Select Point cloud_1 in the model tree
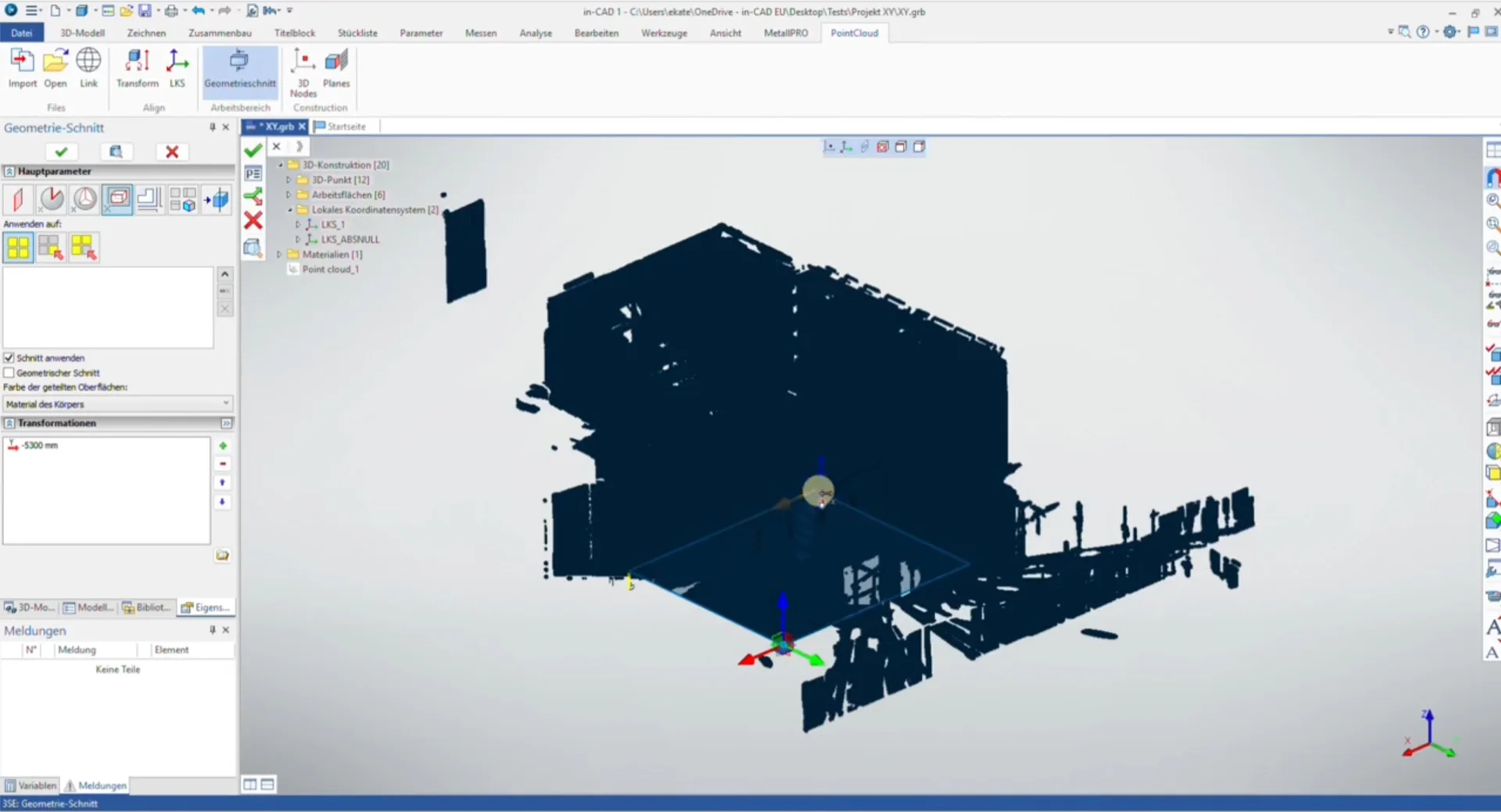Viewport: 1501px width, 812px height. [x=330, y=270]
